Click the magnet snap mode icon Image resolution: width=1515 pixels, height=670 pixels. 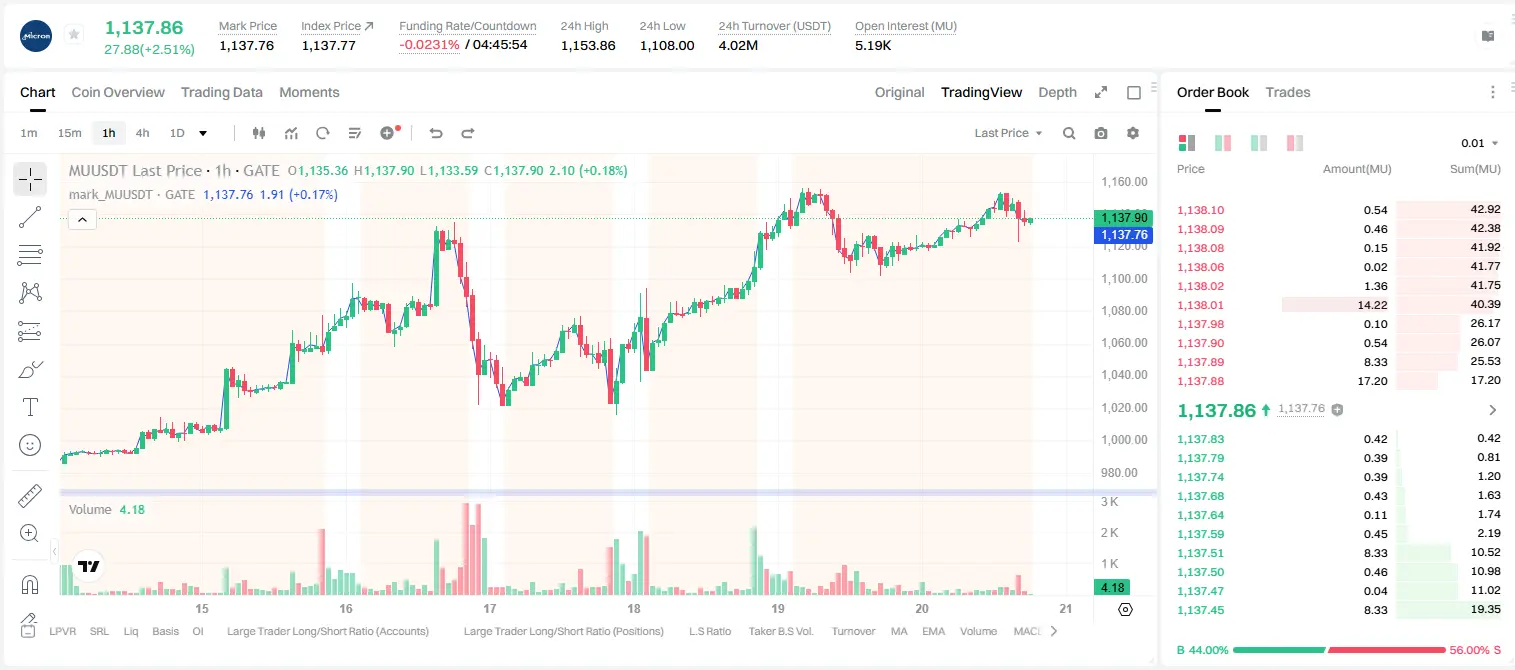tap(30, 585)
